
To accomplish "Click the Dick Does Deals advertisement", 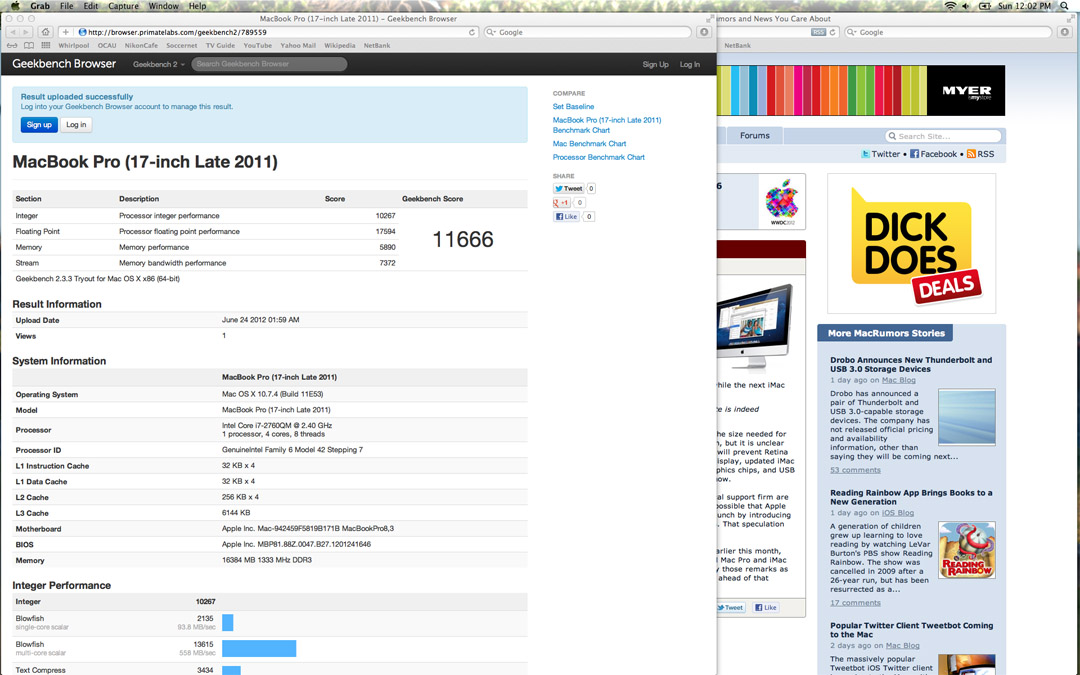I will pyautogui.click(x=911, y=244).
